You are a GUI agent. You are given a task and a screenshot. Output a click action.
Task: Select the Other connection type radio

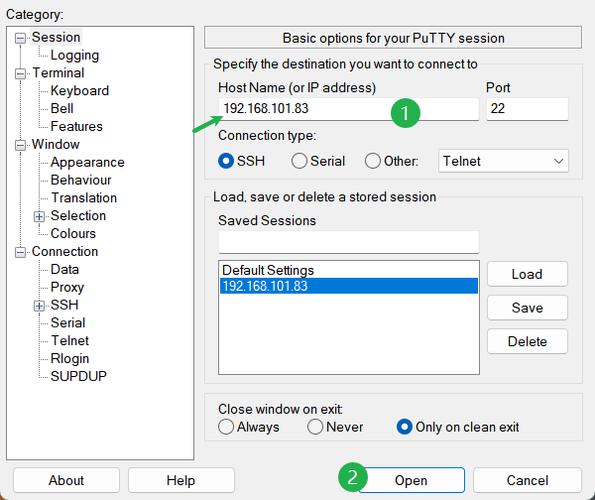coord(372,161)
